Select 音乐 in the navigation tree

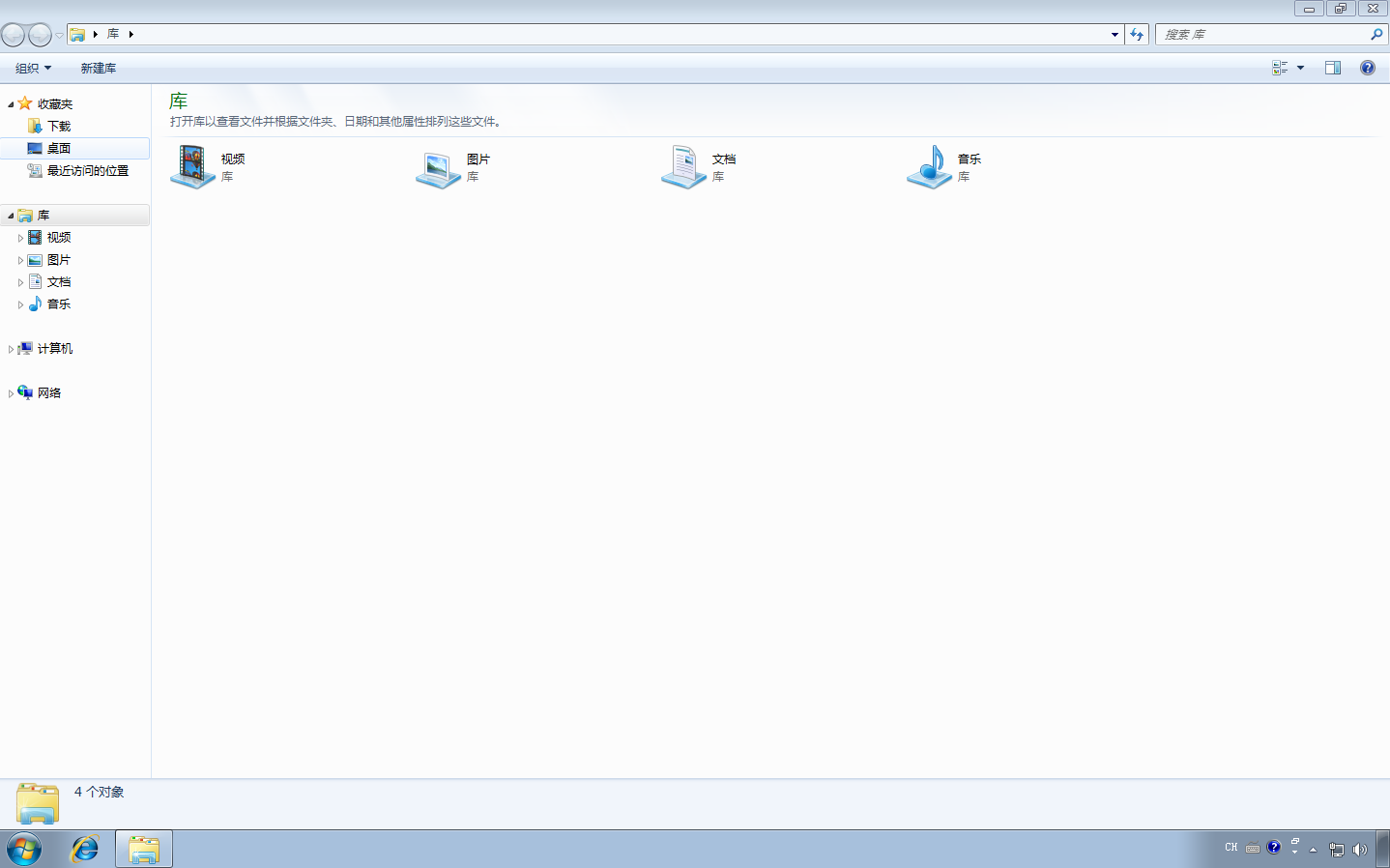click(x=59, y=304)
